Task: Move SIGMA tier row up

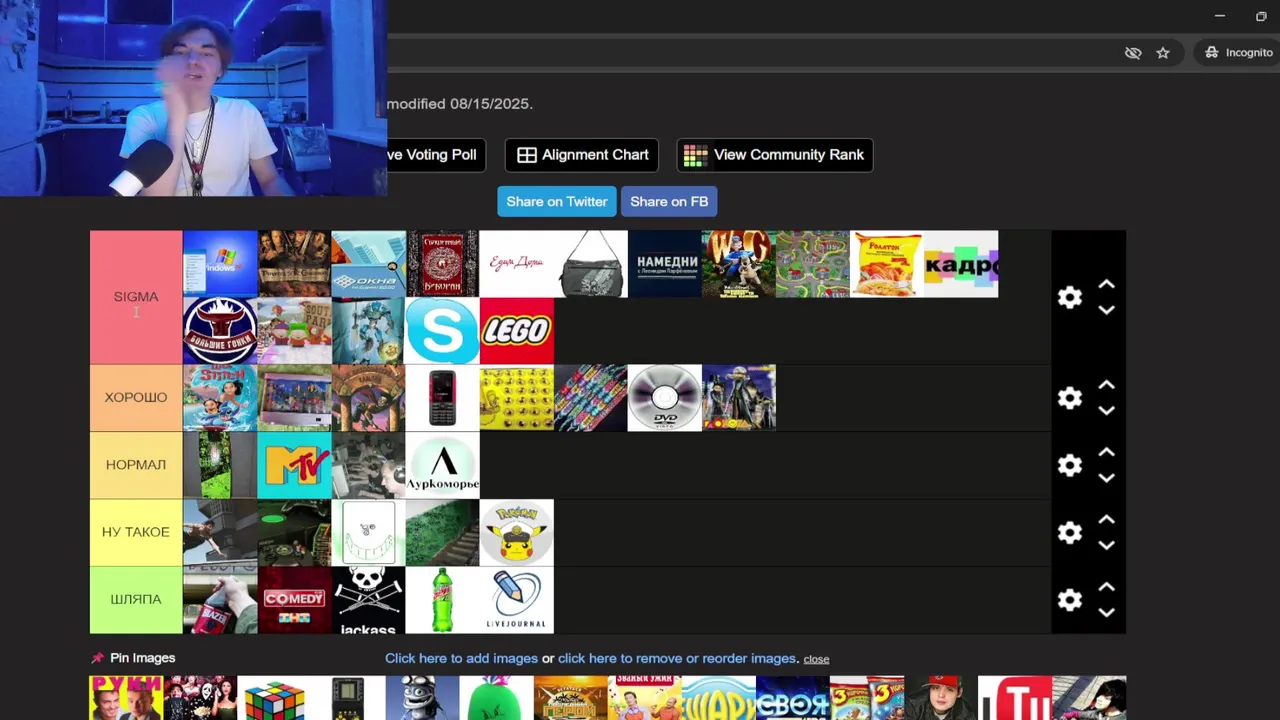Action: pyautogui.click(x=1106, y=285)
